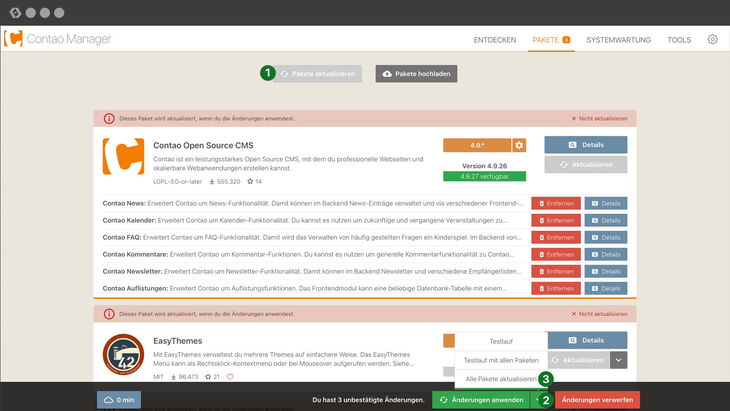Image resolution: width=730 pixels, height=411 pixels.
Task: Select Alle Pakete aktualisieren in the menu
Action: [x=501, y=379]
